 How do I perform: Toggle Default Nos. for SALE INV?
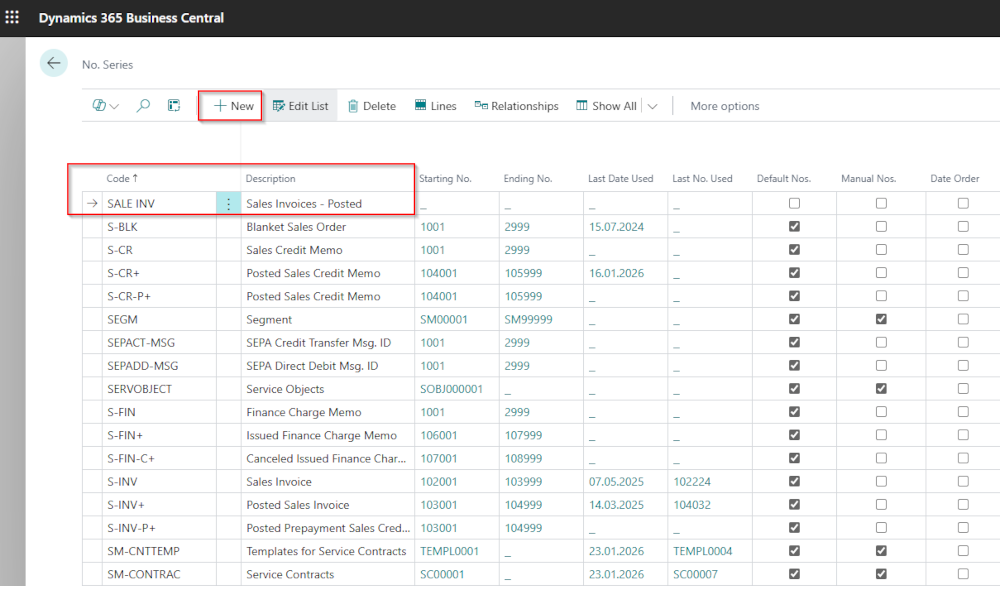coord(794,203)
